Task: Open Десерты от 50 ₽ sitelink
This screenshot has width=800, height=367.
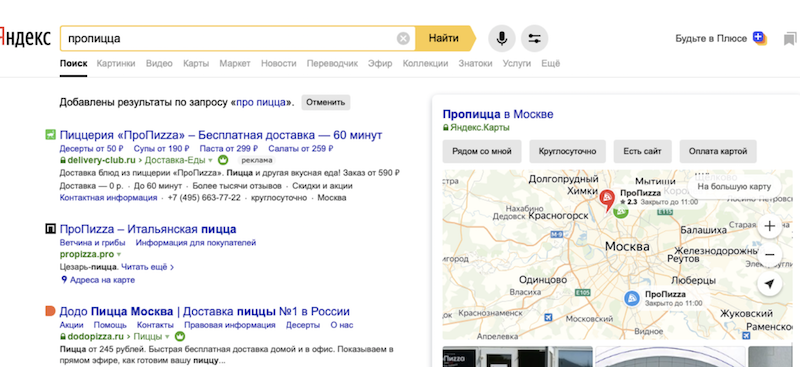Action: [x=92, y=149]
